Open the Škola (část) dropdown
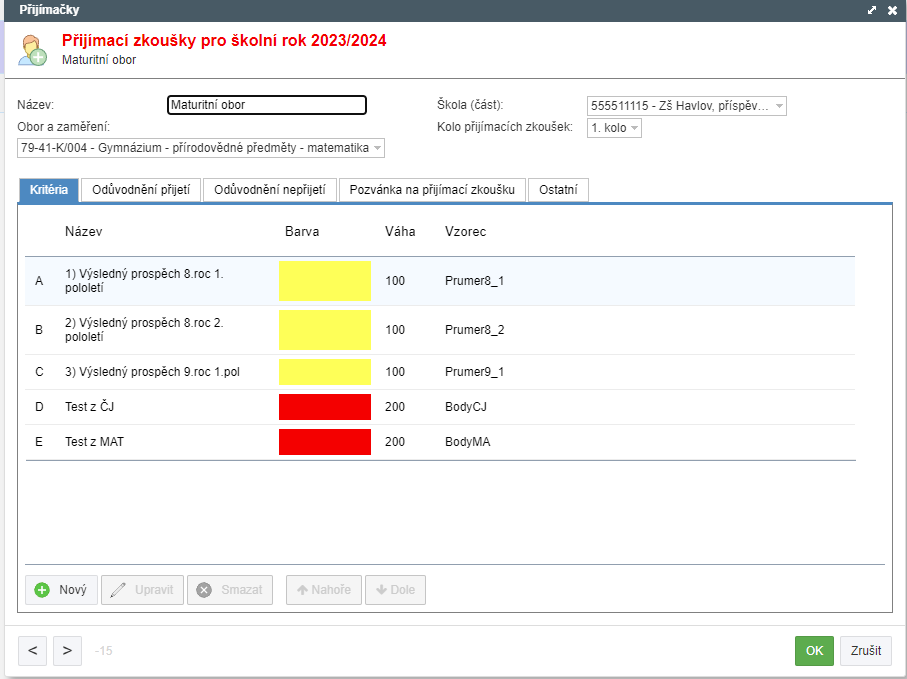907x679 pixels. [687, 106]
